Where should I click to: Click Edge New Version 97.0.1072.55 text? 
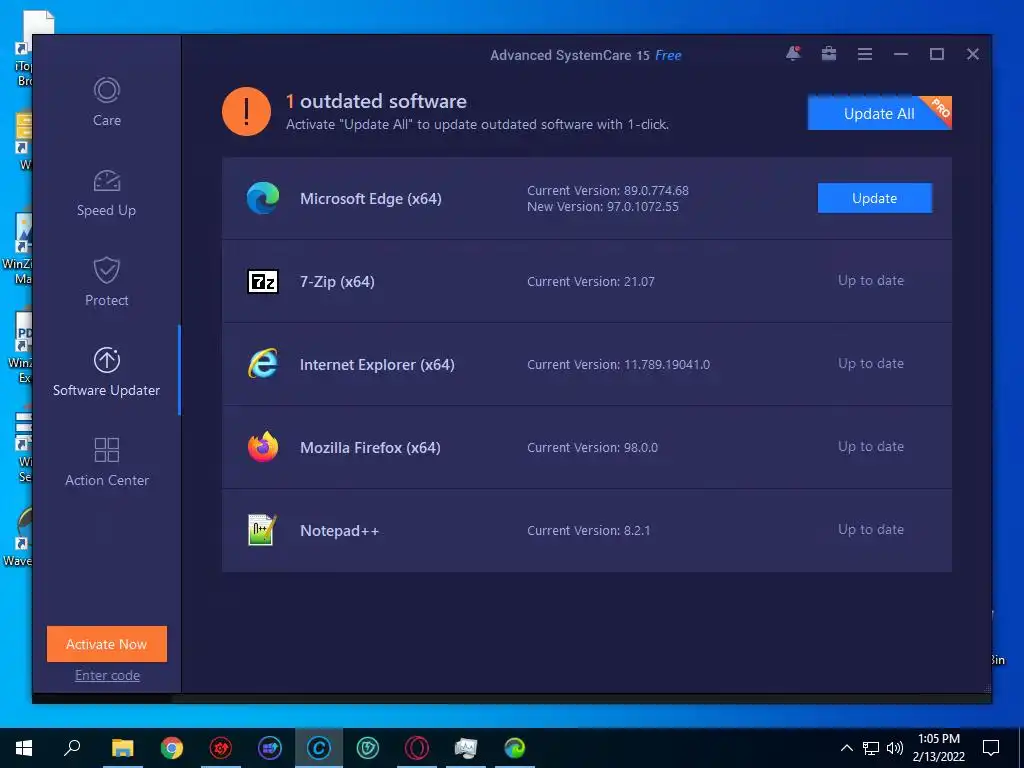point(603,206)
